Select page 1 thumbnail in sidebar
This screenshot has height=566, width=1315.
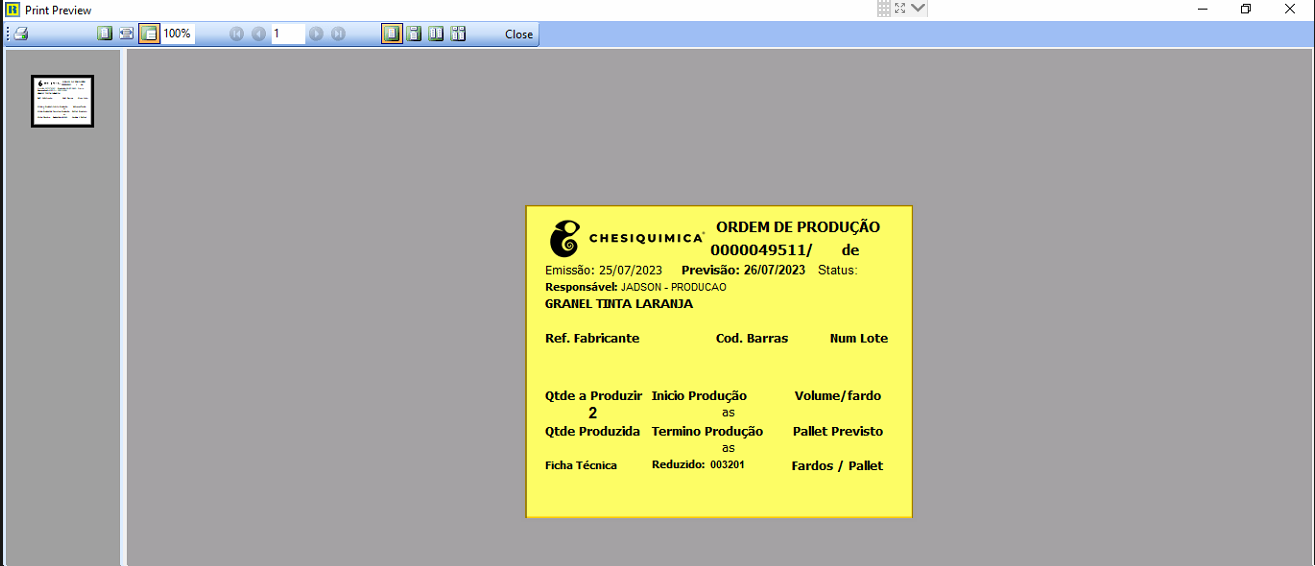[x=62, y=101]
